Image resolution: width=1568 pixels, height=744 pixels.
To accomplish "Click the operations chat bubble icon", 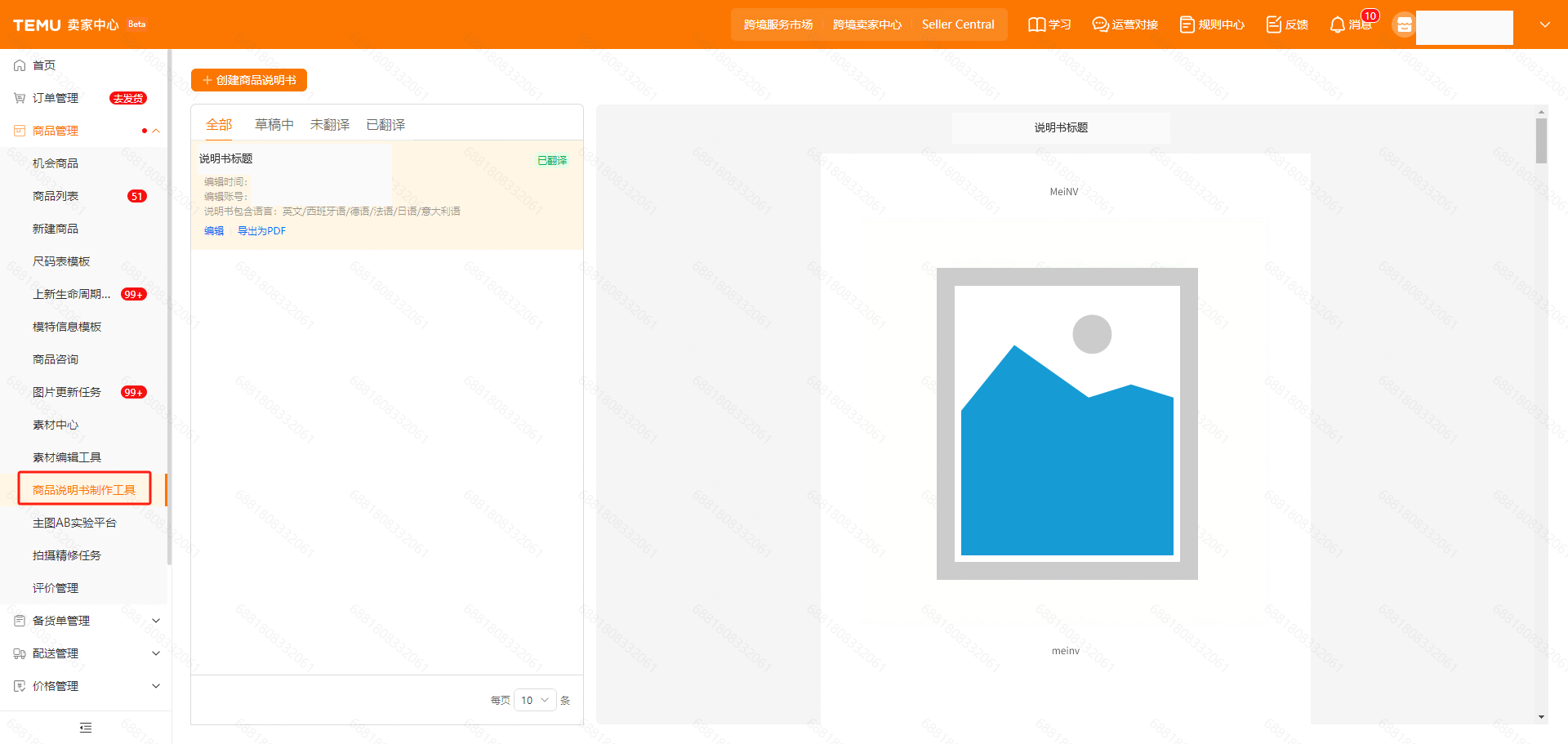I will point(1100,25).
